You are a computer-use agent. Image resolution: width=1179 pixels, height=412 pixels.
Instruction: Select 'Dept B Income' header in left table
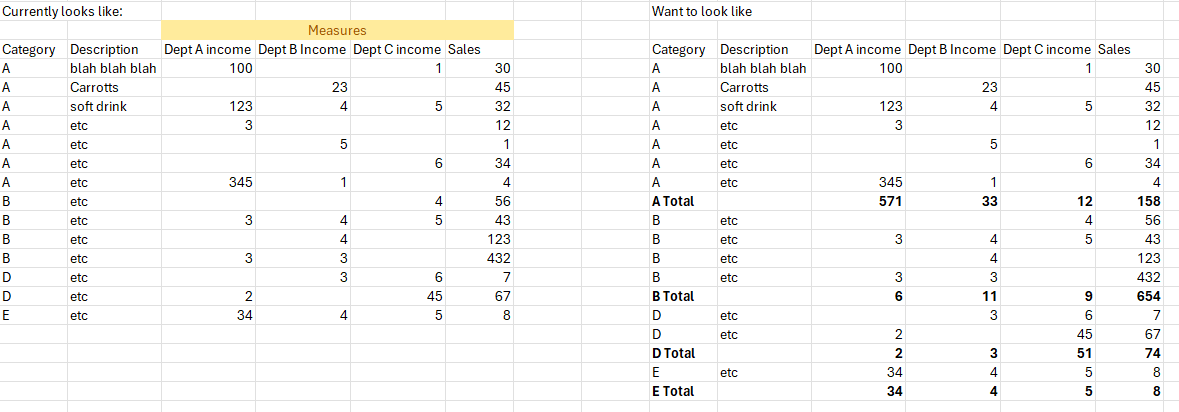(x=302, y=50)
